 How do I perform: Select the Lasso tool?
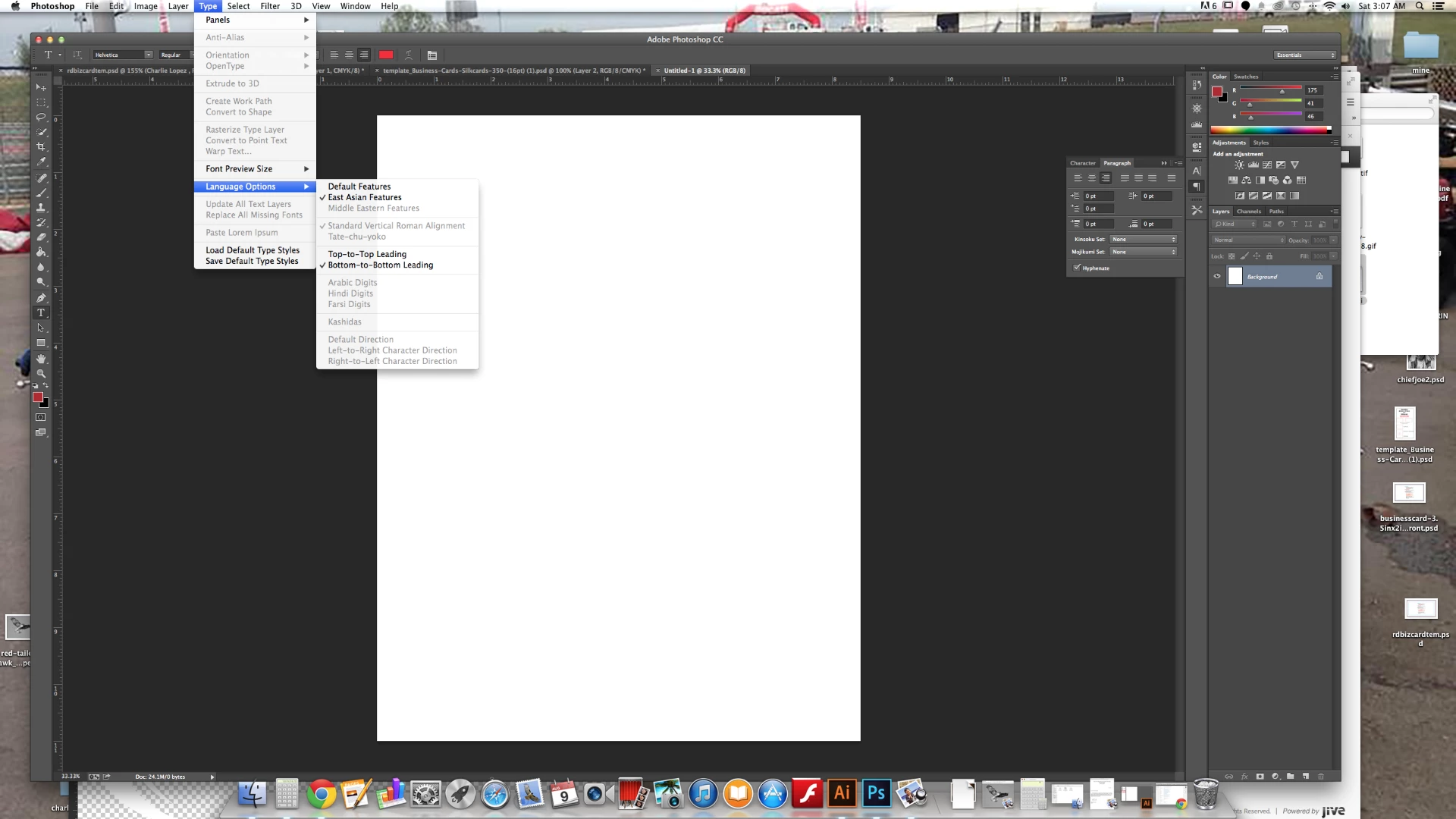pos(41,117)
